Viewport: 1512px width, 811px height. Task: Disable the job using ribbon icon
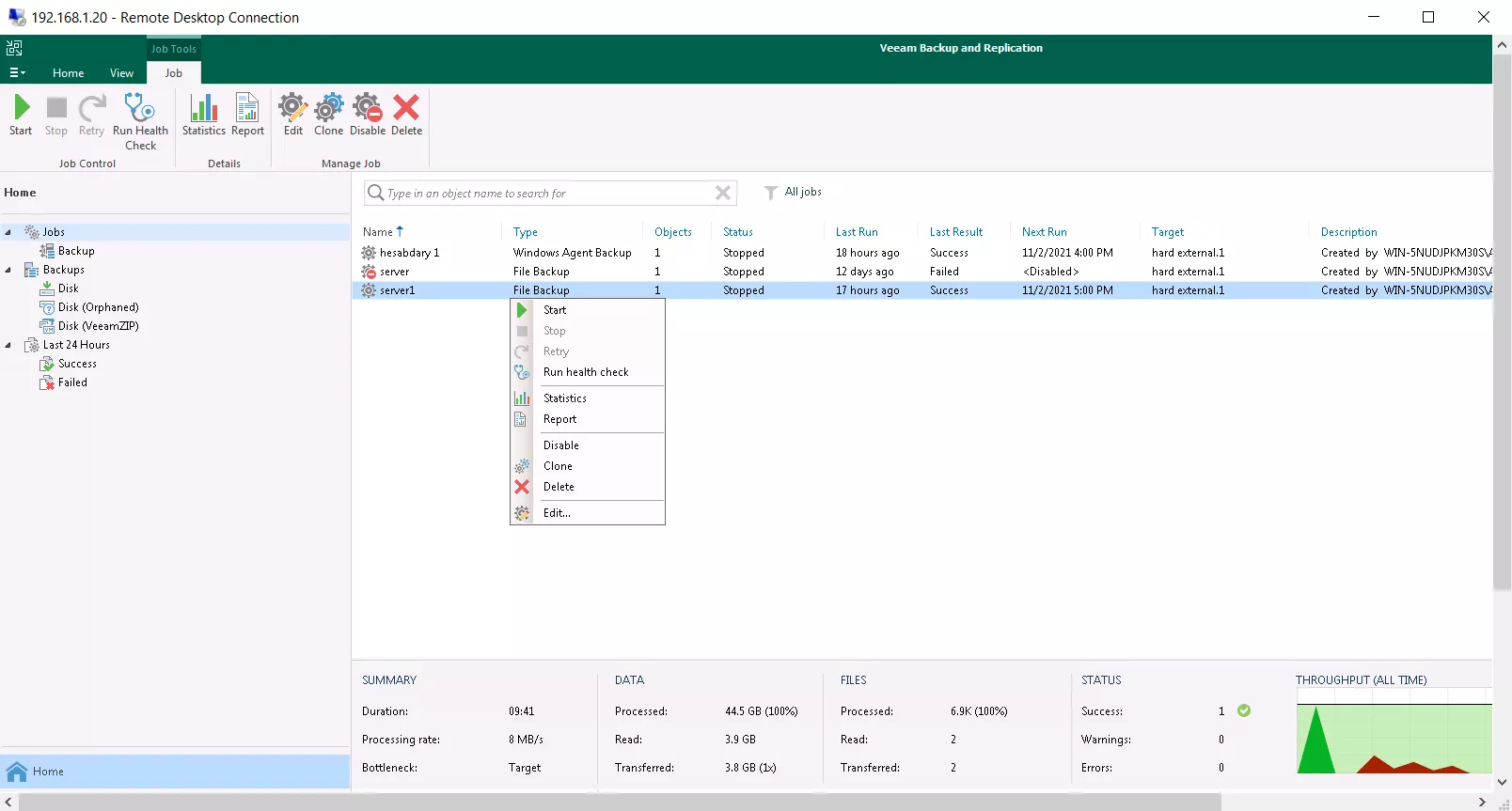[368, 115]
